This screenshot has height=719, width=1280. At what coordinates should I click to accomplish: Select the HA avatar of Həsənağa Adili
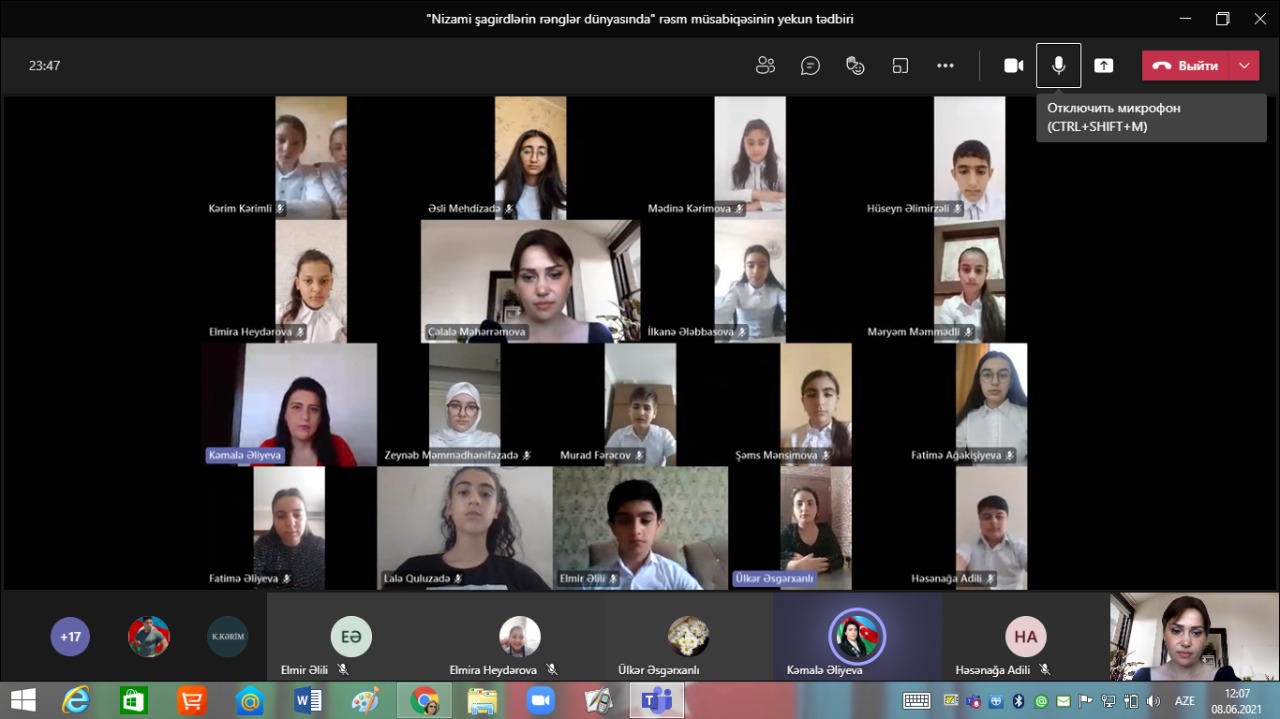pos(1026,637)
